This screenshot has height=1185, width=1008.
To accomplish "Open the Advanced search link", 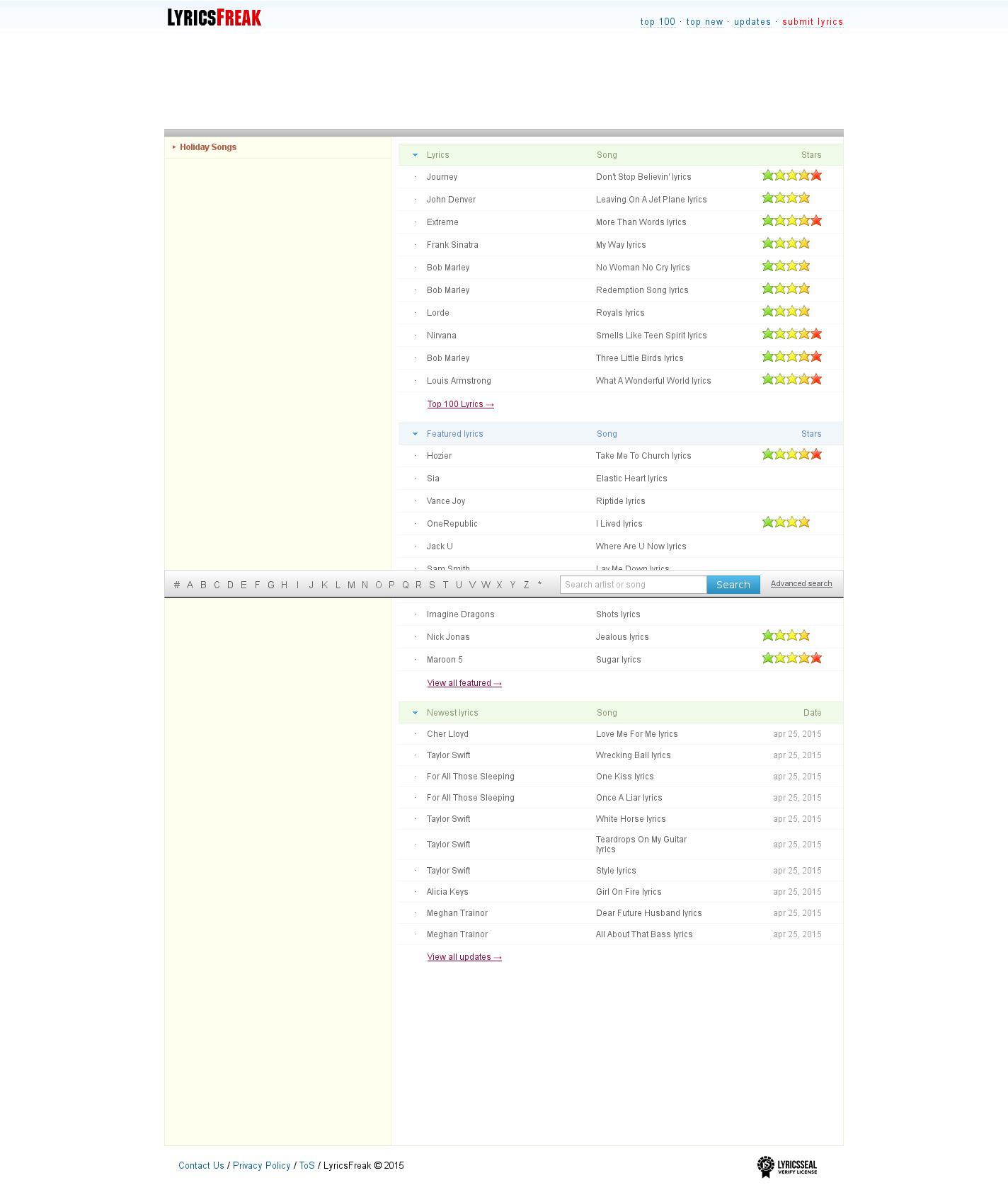I will (x=801, y=584).
